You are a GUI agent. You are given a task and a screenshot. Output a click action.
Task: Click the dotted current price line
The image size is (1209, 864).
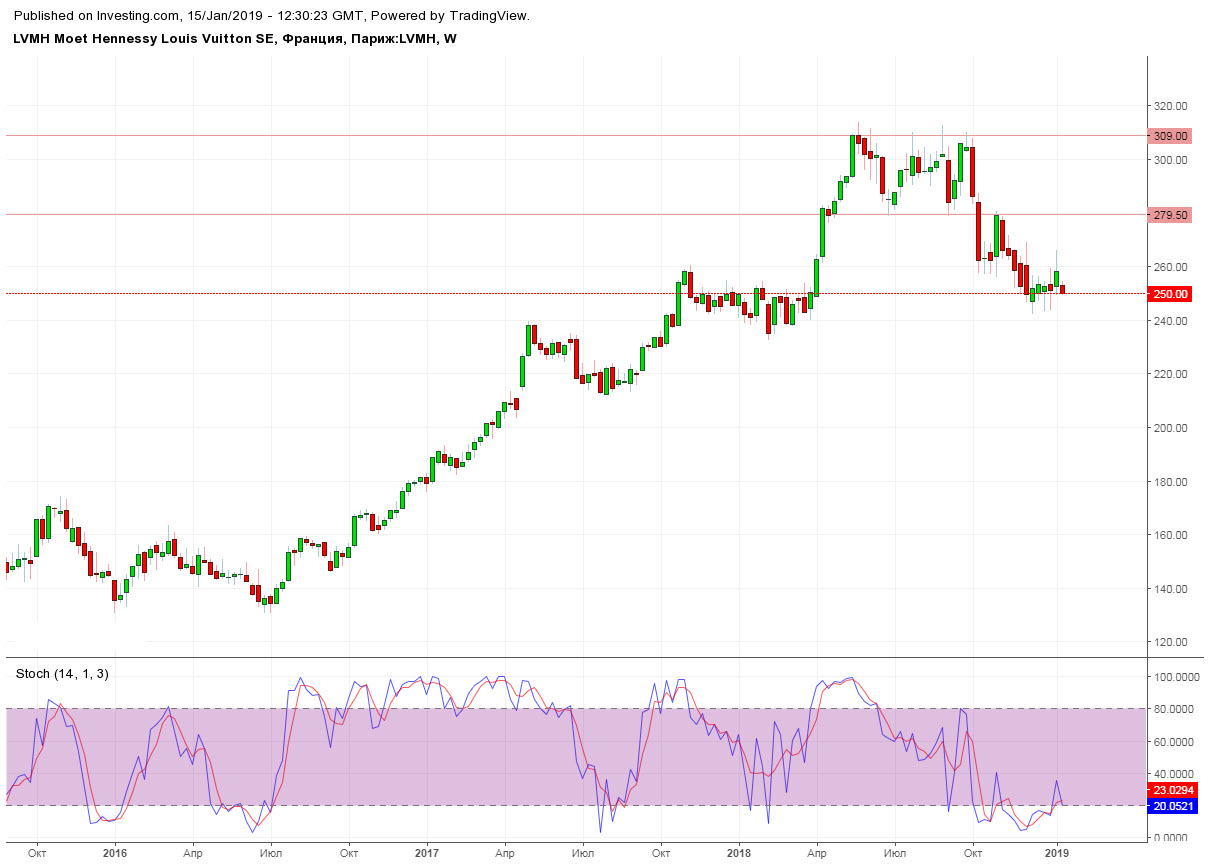[575, 294]
